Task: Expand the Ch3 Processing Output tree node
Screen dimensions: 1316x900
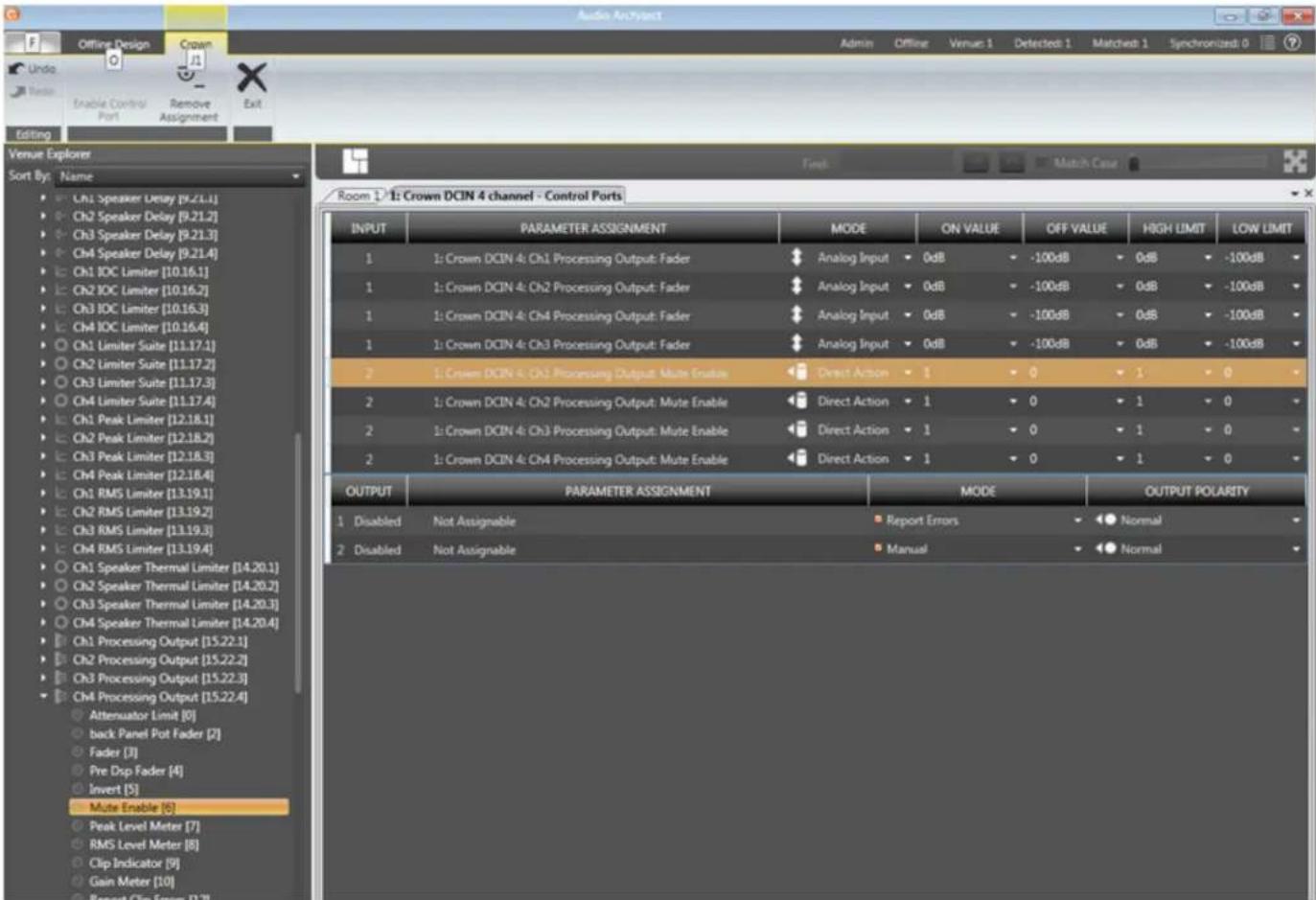Action: pyautogui.click(x=43, y=678)
